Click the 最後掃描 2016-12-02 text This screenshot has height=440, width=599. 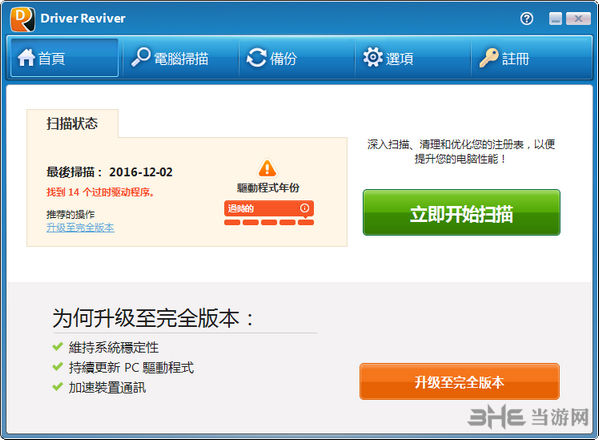click(110, 172)
